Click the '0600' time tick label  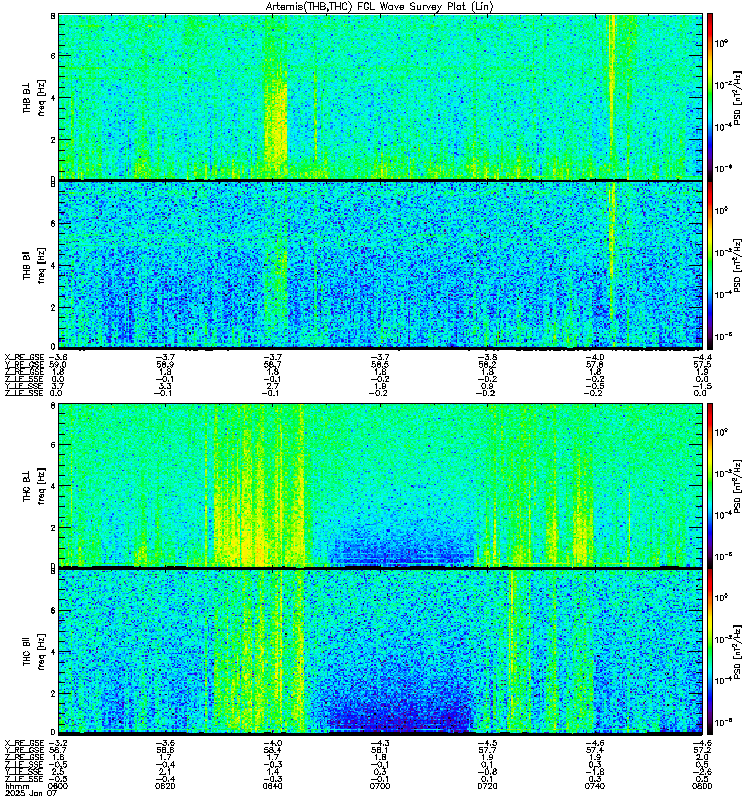pos(58,786)
